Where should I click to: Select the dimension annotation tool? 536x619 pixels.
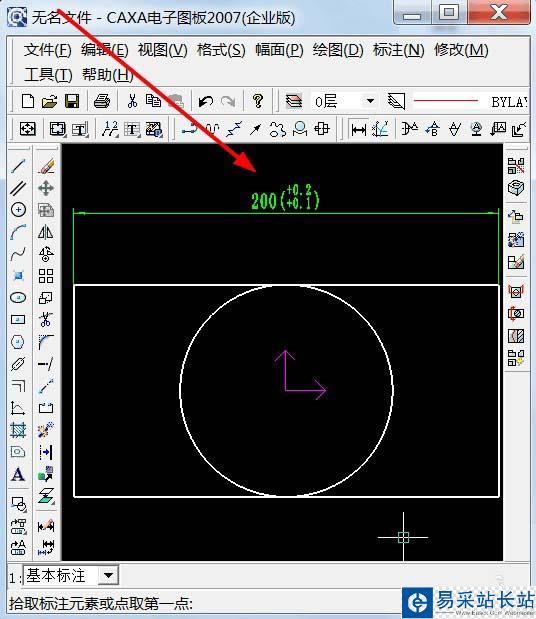(x=358, y=129)
